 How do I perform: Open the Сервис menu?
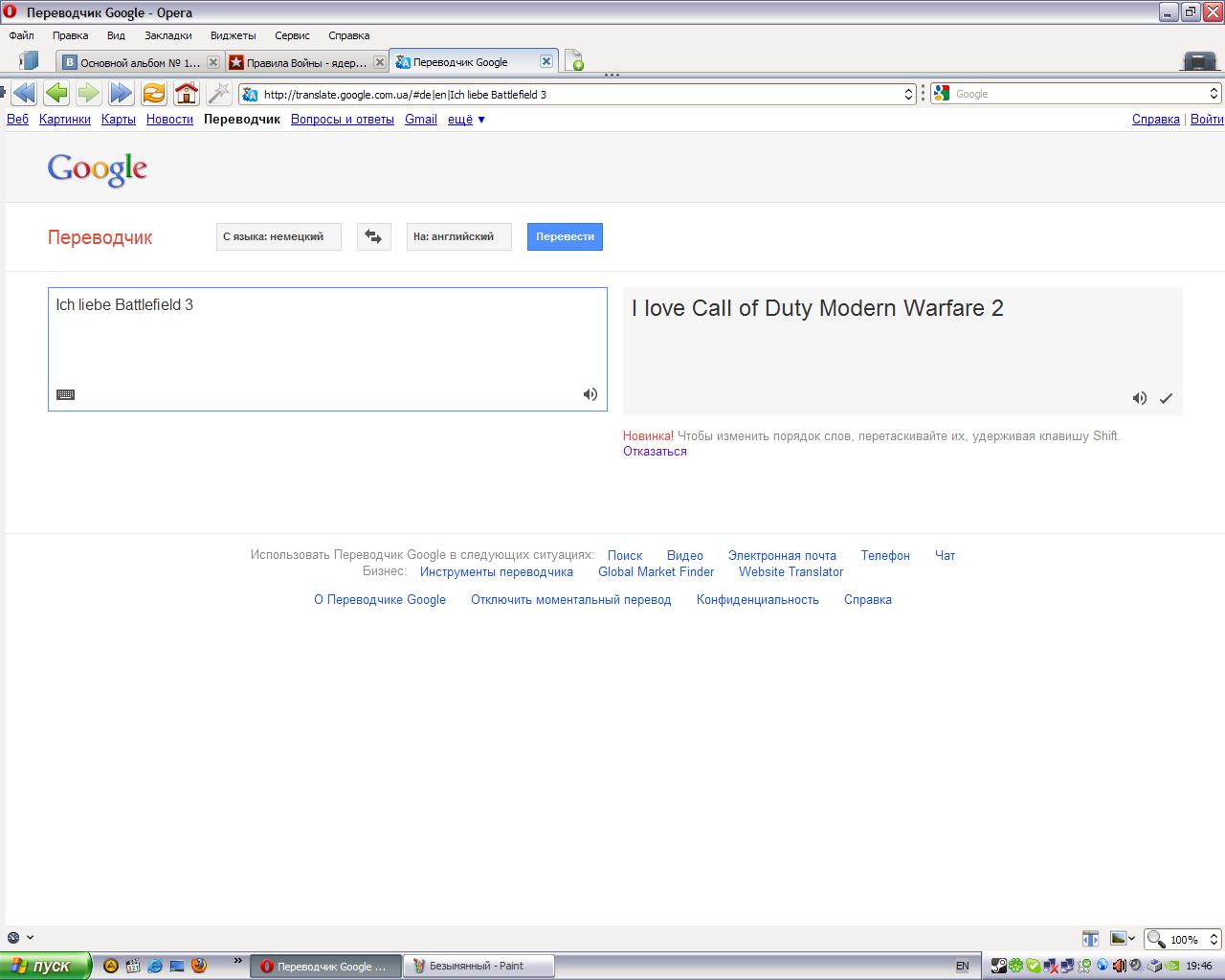click(x=292, y=35)
